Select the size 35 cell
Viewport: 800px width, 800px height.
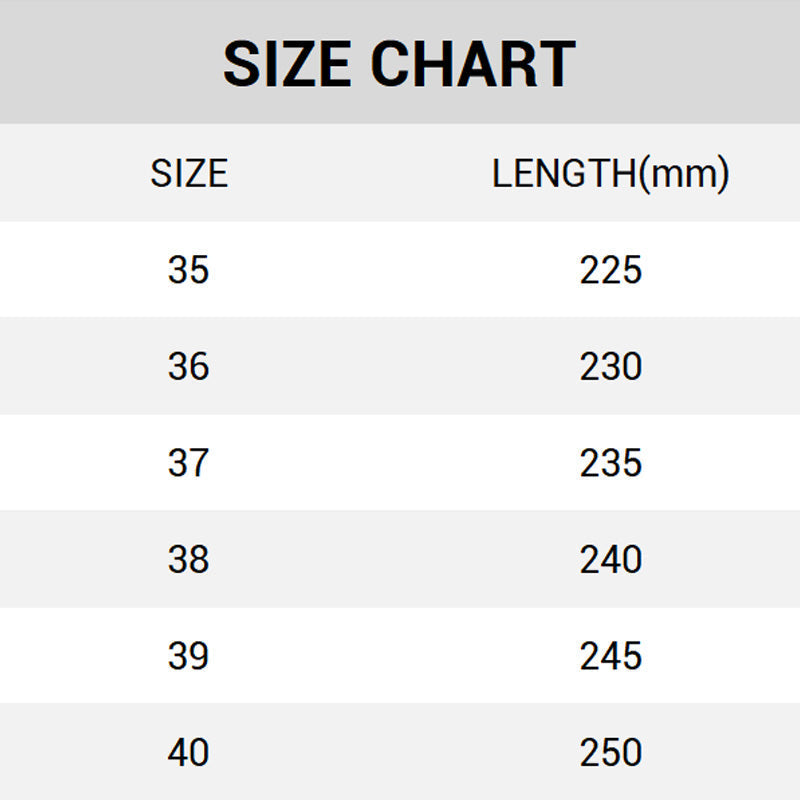click(x=188, y=270)
